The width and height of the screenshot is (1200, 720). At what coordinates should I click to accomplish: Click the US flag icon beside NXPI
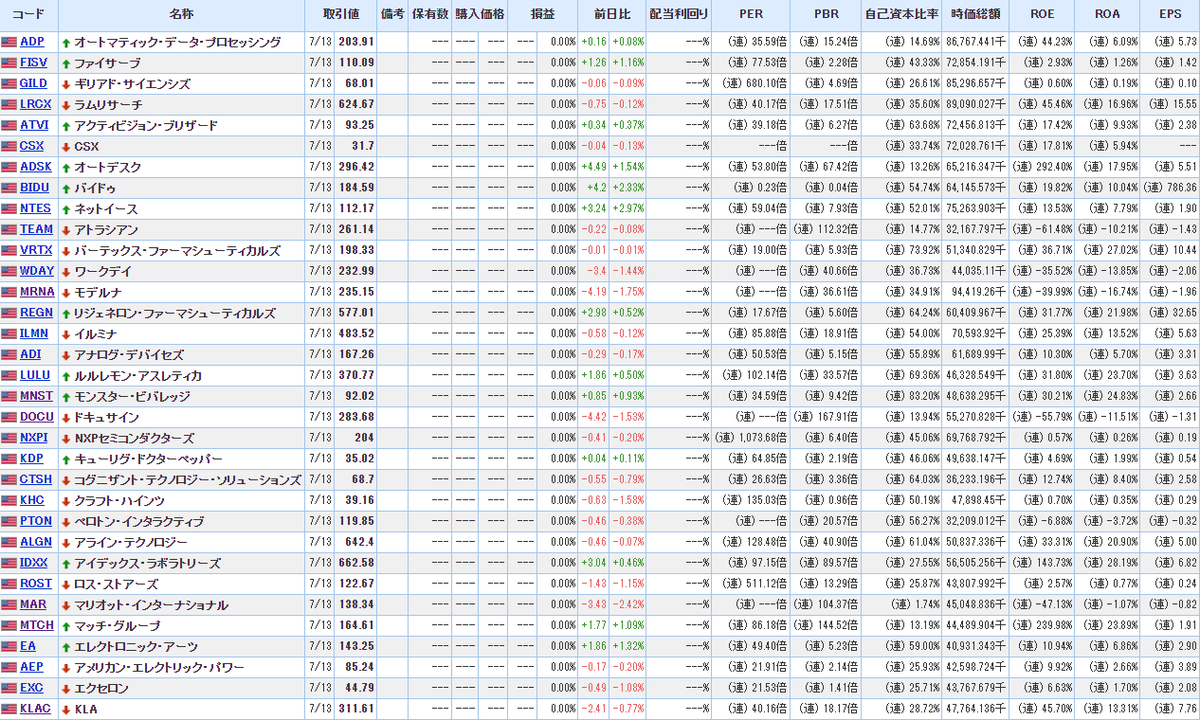pos(10,438)
